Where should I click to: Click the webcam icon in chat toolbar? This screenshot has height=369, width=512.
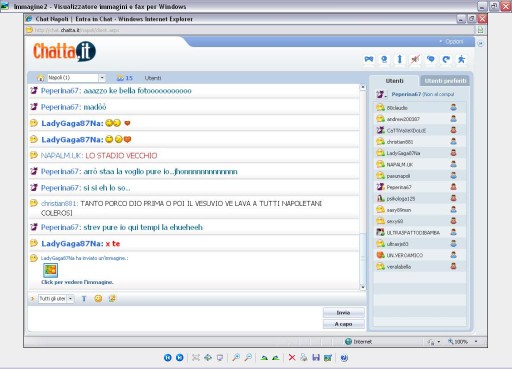[384, 59]
